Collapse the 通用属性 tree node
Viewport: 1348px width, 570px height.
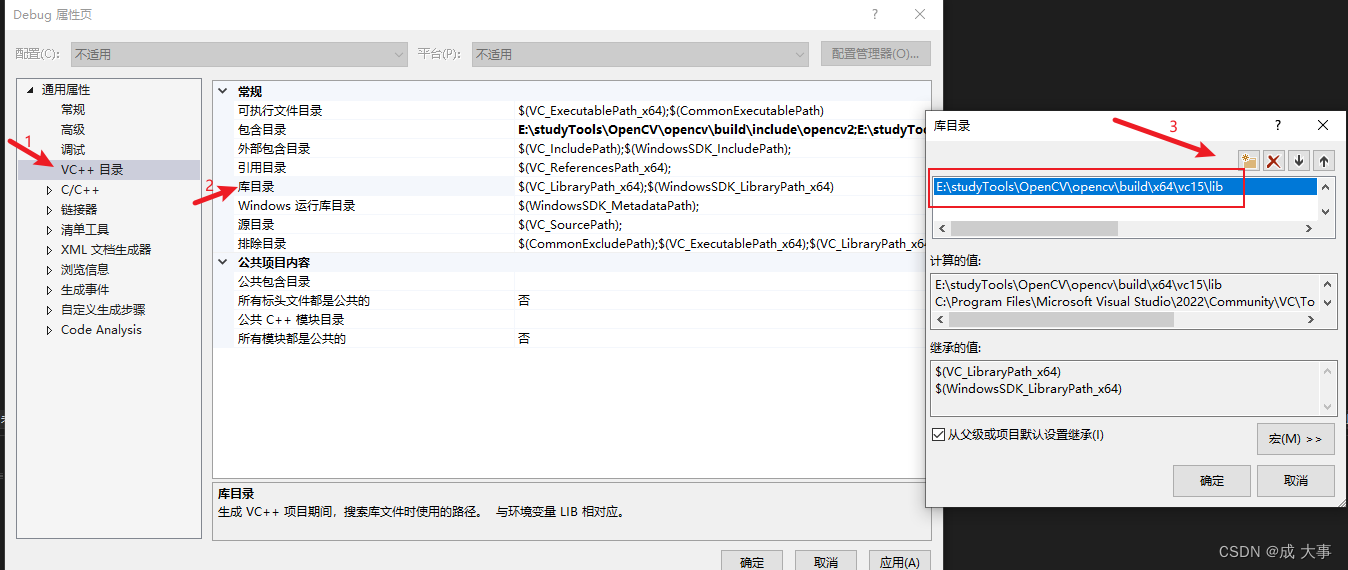click(x=30, y=90)
